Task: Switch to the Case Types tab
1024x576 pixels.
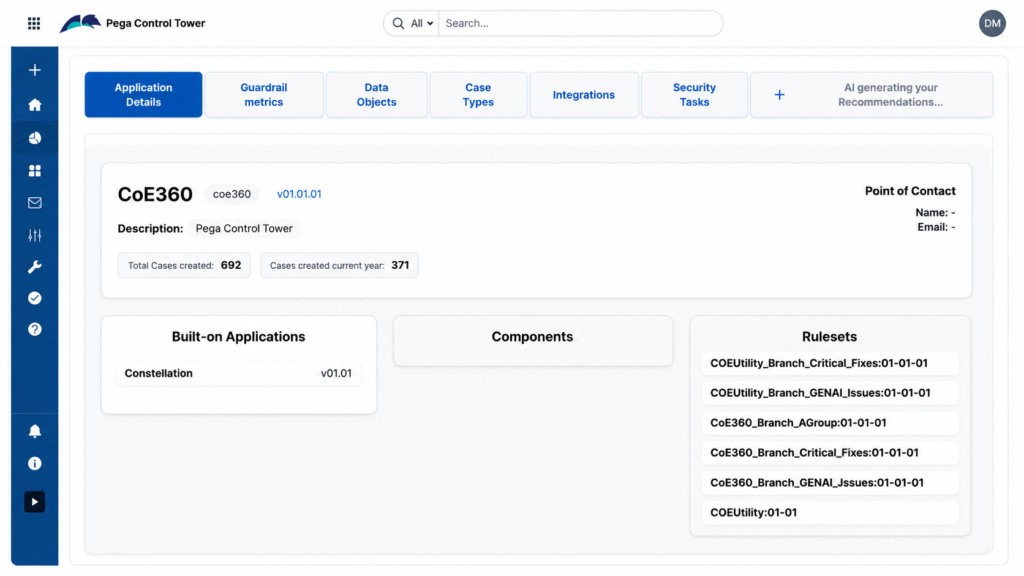Action: (x=478, y=95)
